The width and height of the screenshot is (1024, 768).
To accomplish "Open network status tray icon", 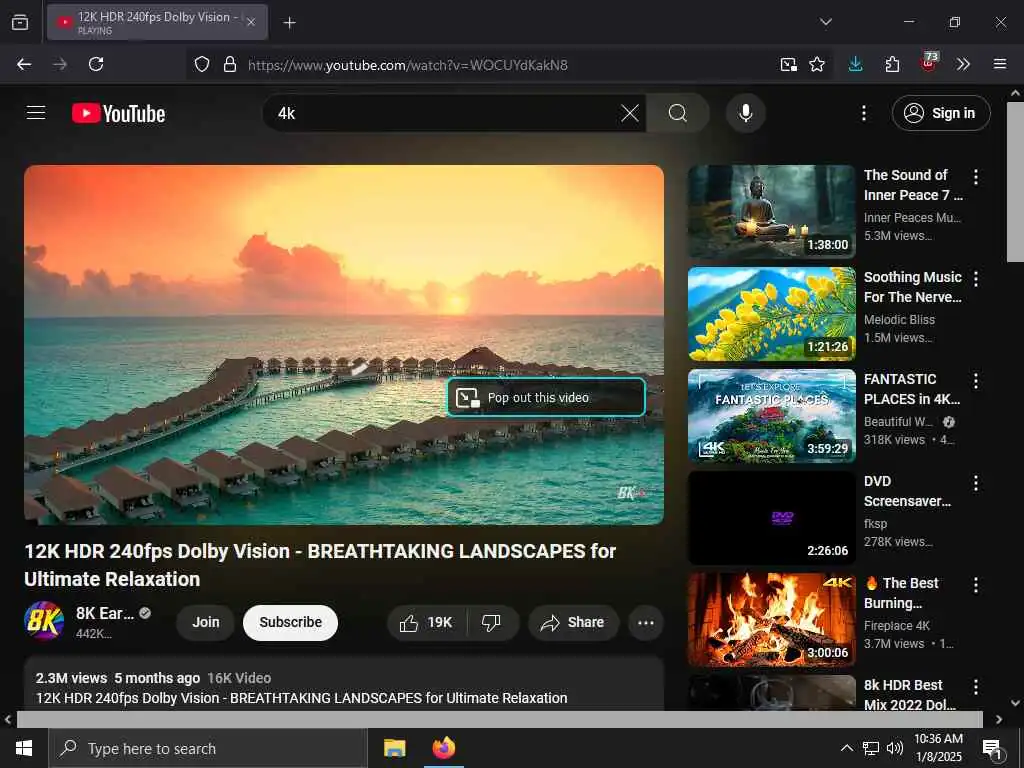I will tap(871, 748).
